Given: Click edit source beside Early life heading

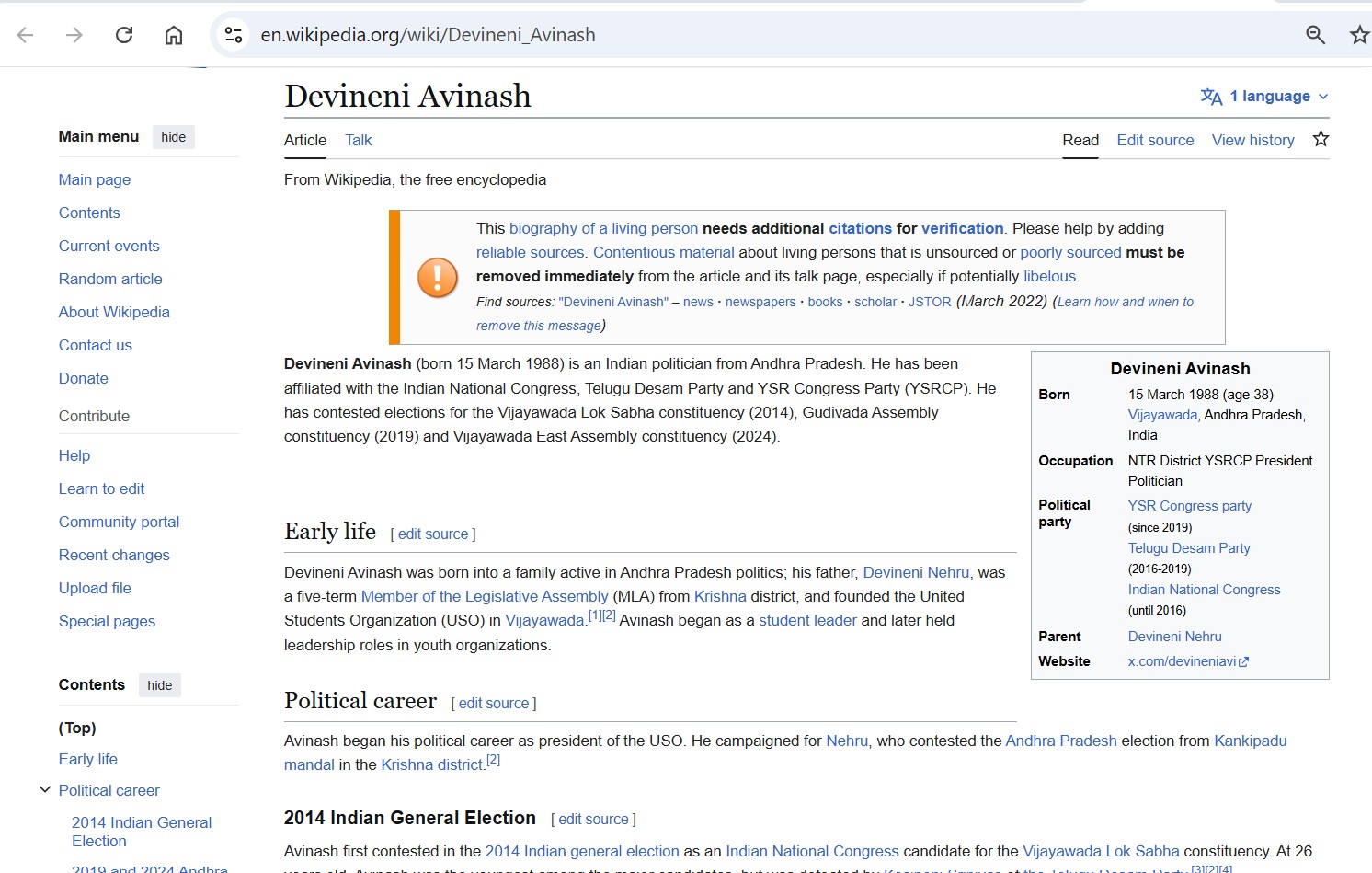Looking at the screenshot, I should [433, 534].
